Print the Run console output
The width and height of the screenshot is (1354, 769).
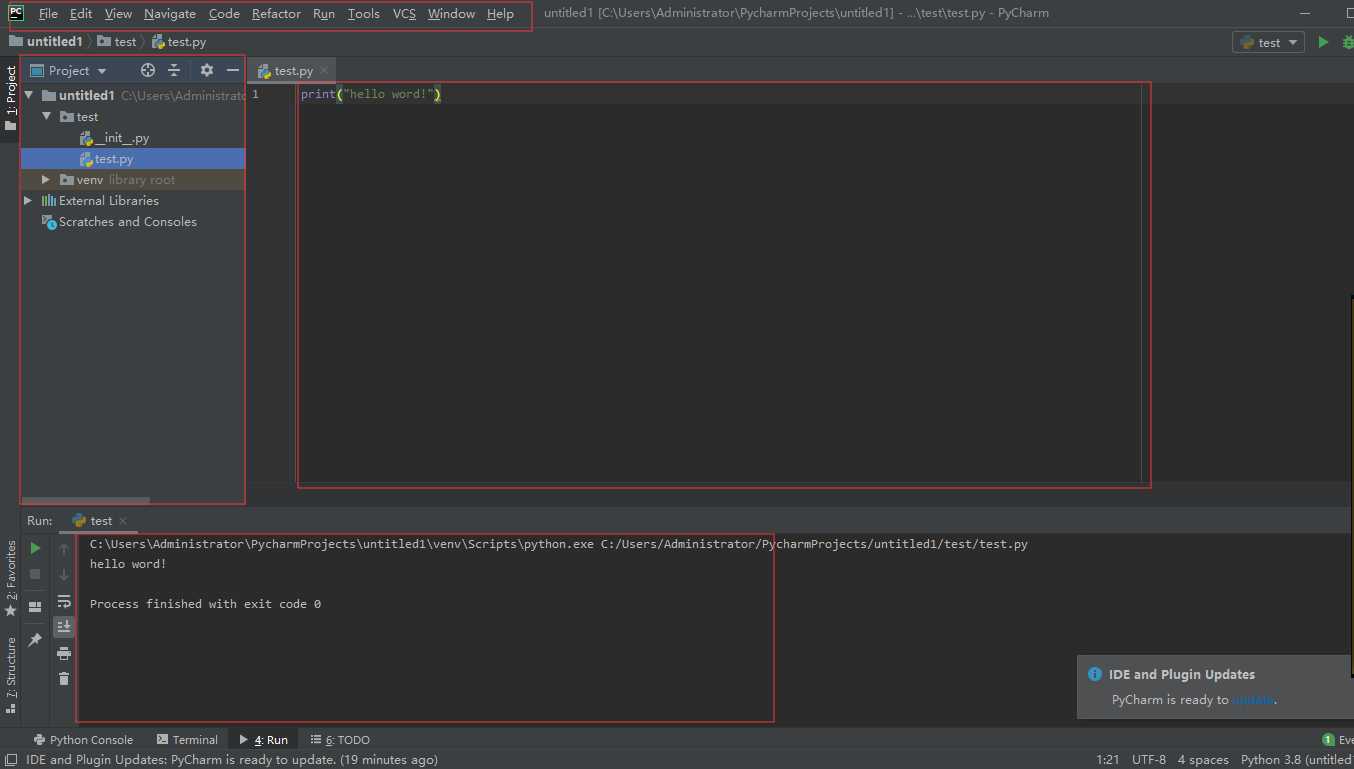tap(64, 653)
